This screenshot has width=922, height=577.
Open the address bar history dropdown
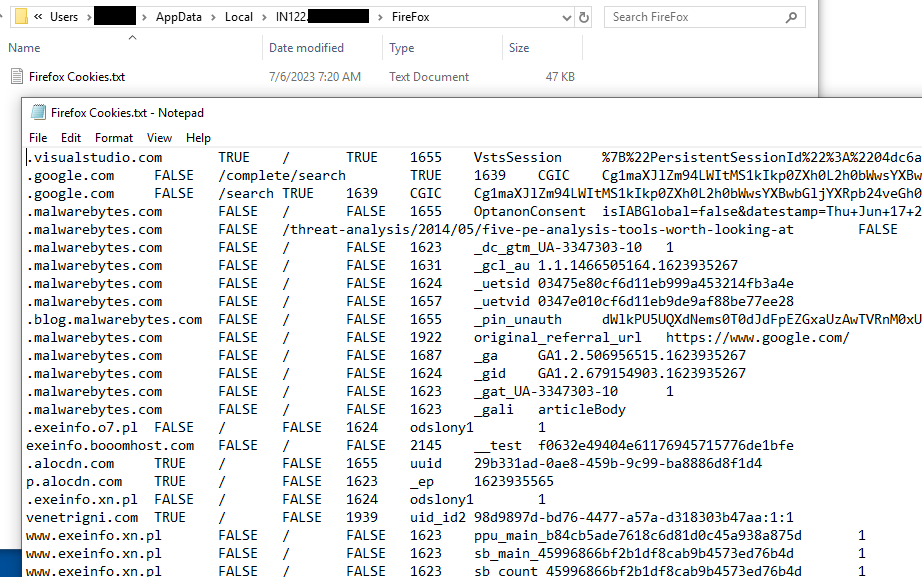point(566,17)
